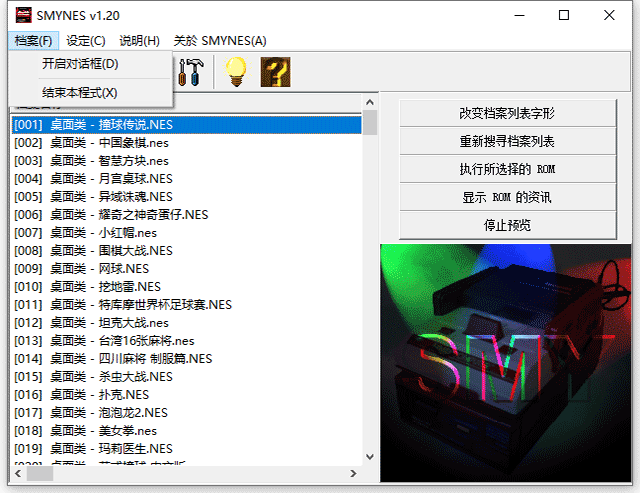This screenshot has width=640, height=493.
Task: Minimize the SMYNES window
Action: (519, 16)
